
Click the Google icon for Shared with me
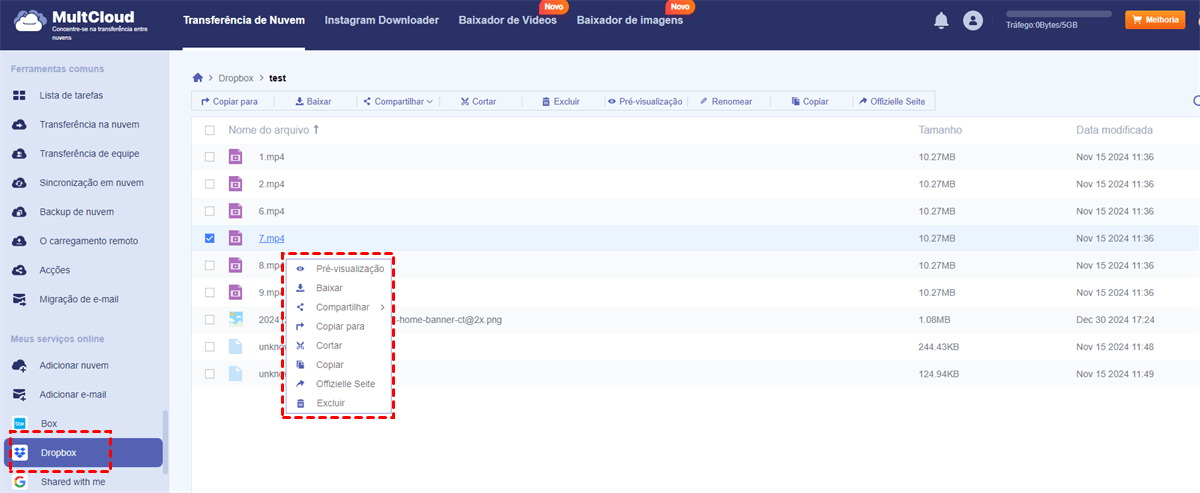pos(19,482)
